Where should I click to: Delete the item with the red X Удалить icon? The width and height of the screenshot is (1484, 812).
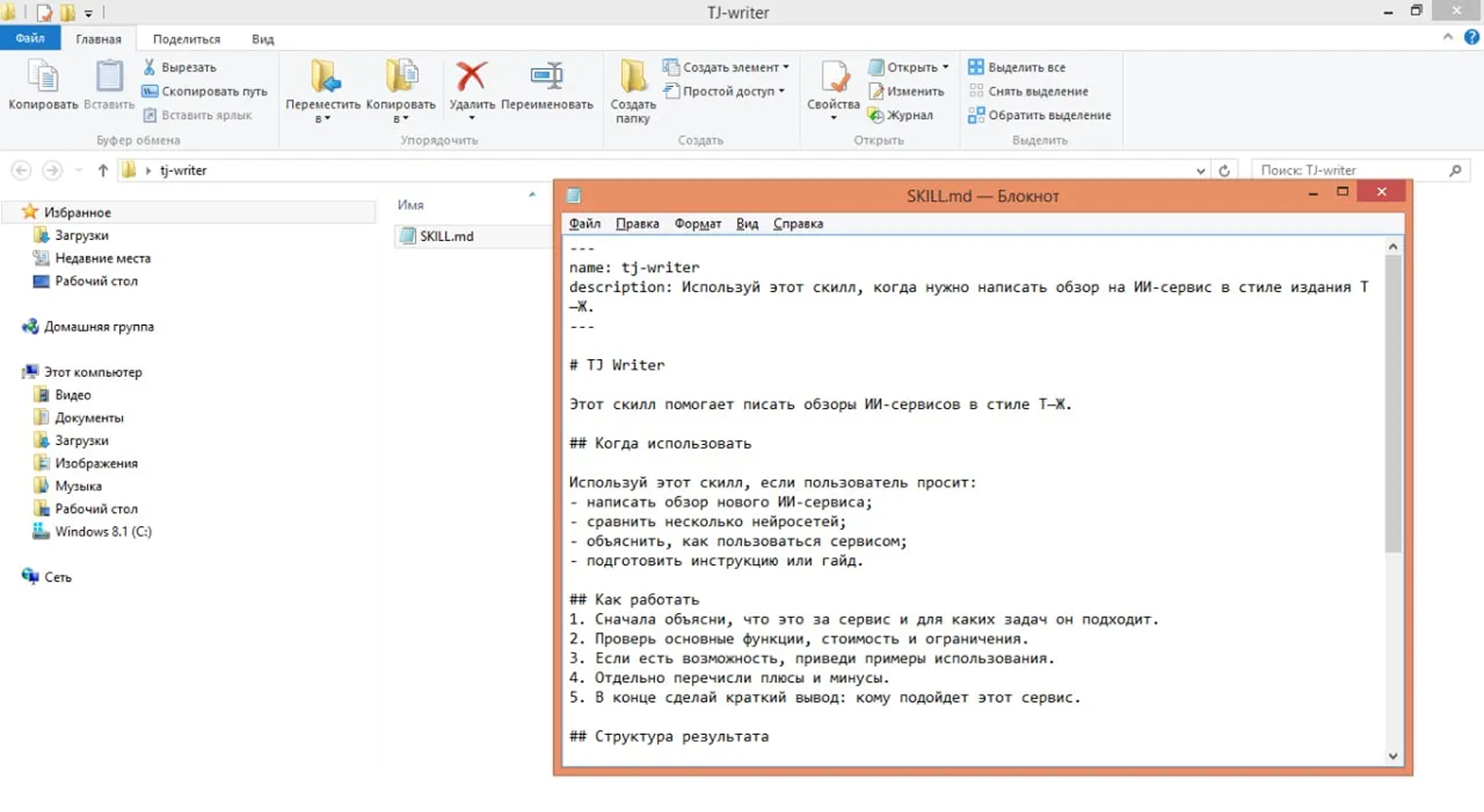[472, 76]
